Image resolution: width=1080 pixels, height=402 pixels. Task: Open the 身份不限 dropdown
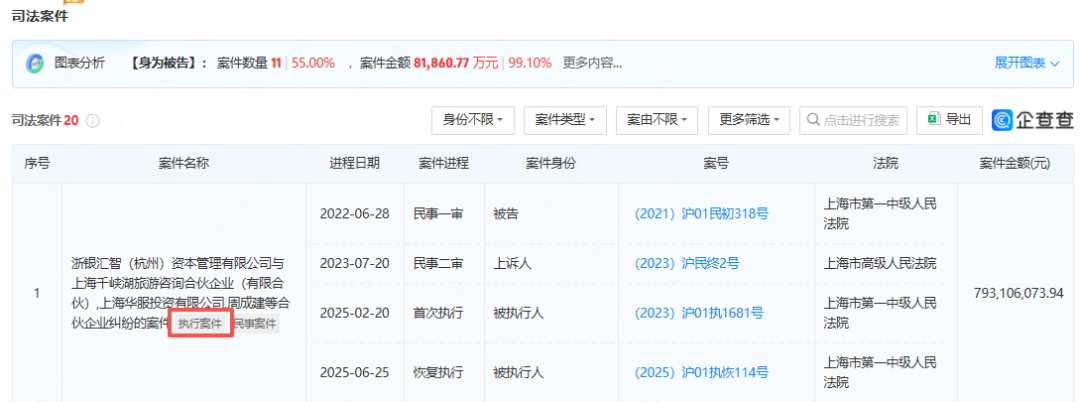coord(472,120)
